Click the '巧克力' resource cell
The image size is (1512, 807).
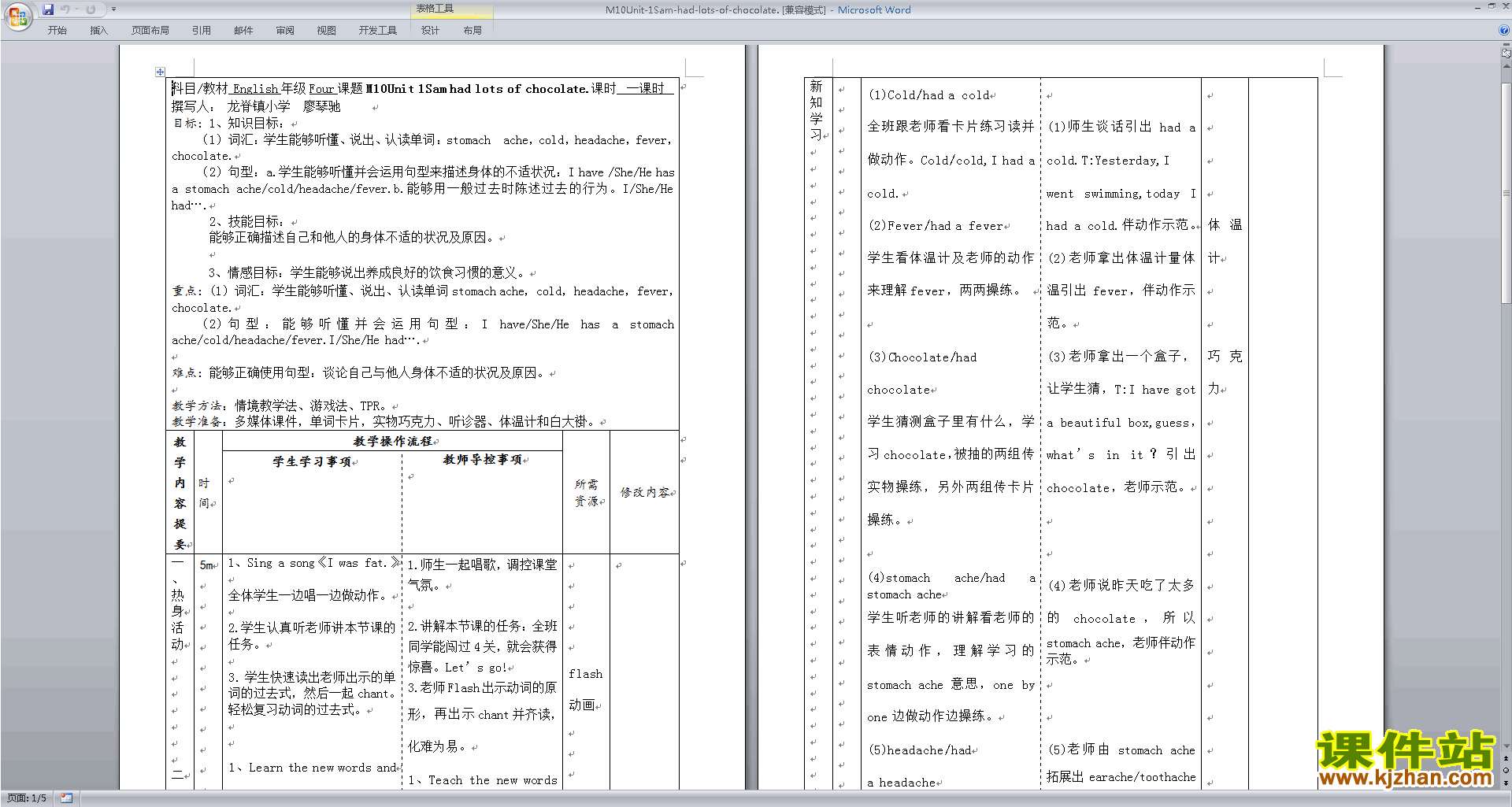tap(1225, 372)
